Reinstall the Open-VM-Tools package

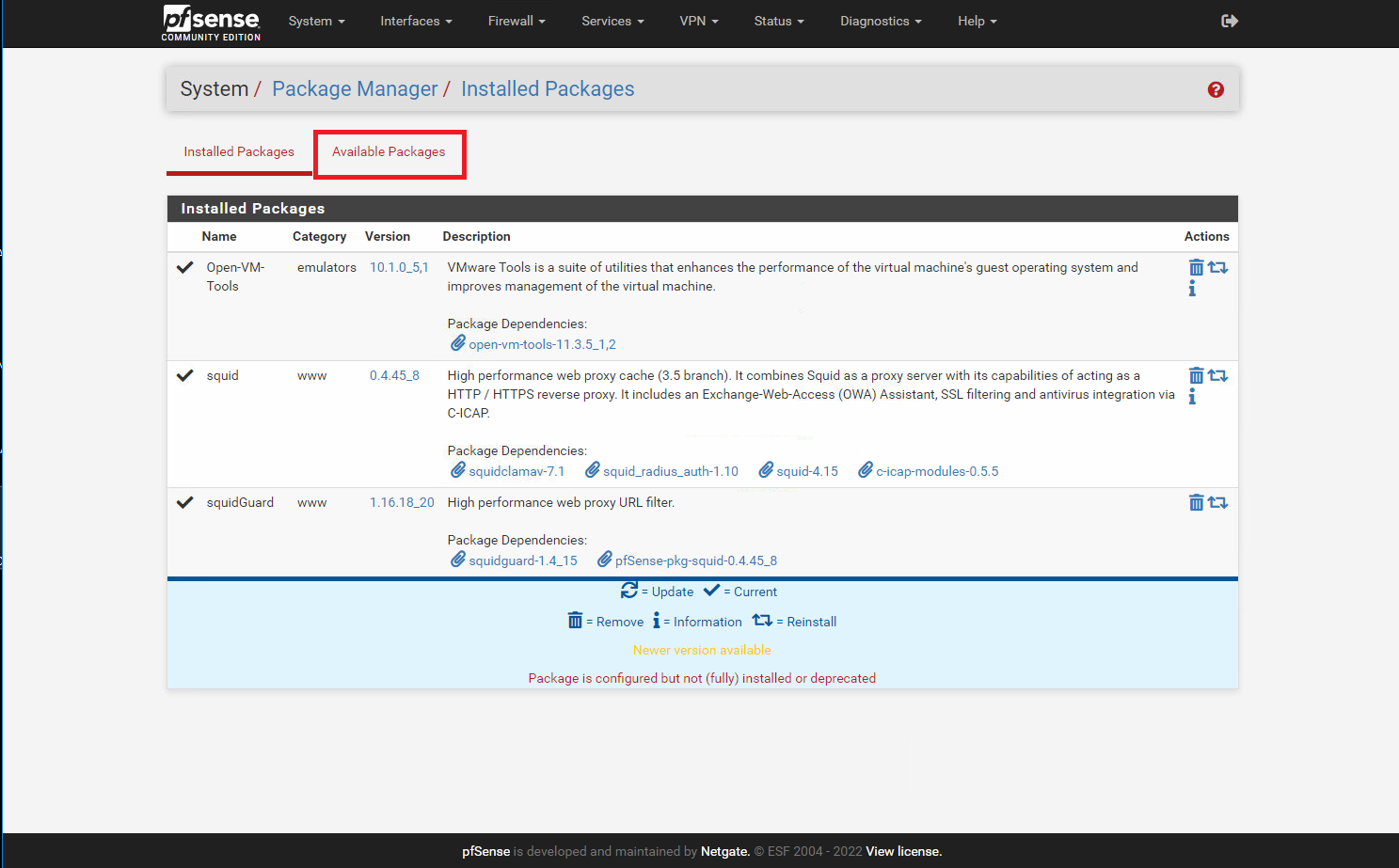pos(1217,268)
